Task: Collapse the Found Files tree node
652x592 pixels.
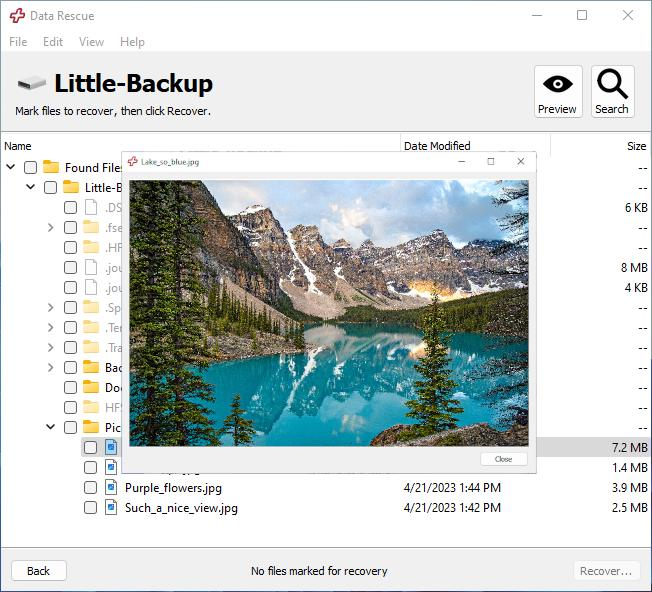Action: (10, 167)
